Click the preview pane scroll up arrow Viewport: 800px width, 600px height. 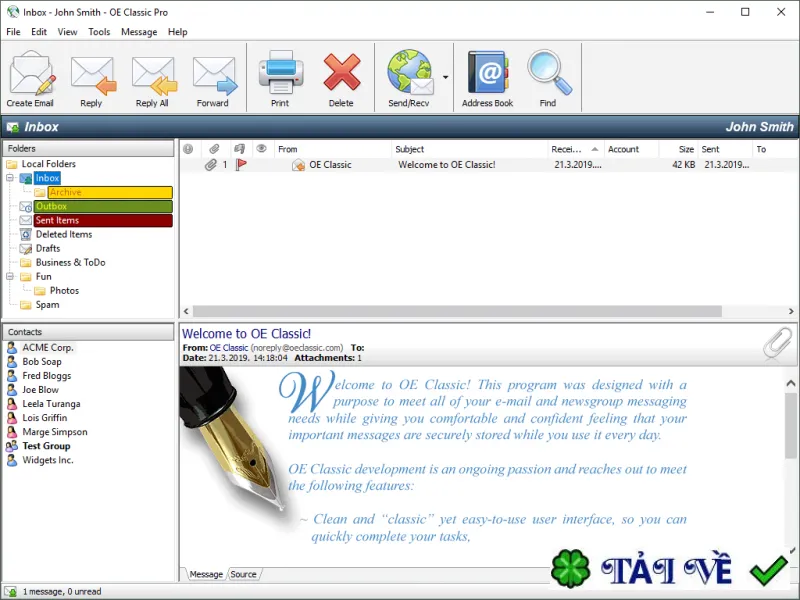point(791,384)
